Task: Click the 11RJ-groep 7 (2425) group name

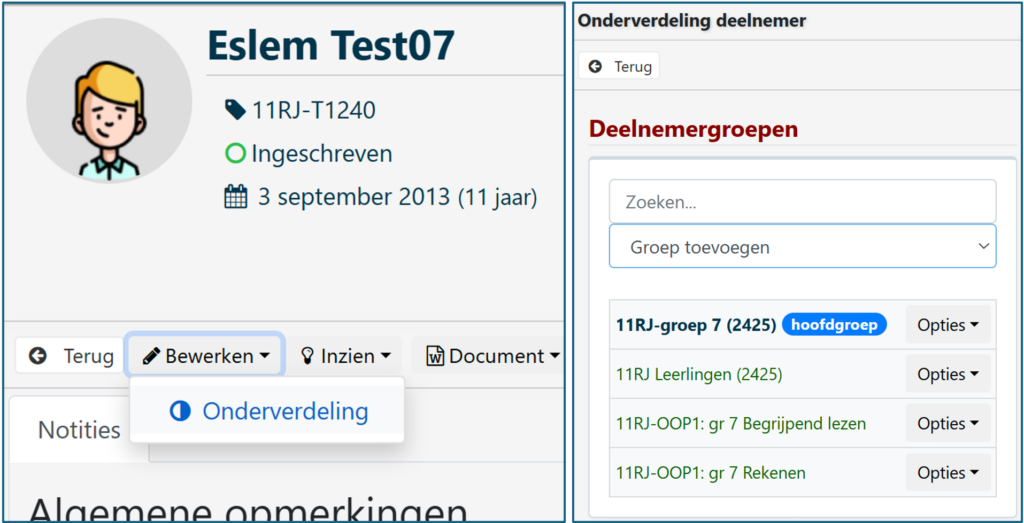Action: pyautogui.click(x=696, y=325)
